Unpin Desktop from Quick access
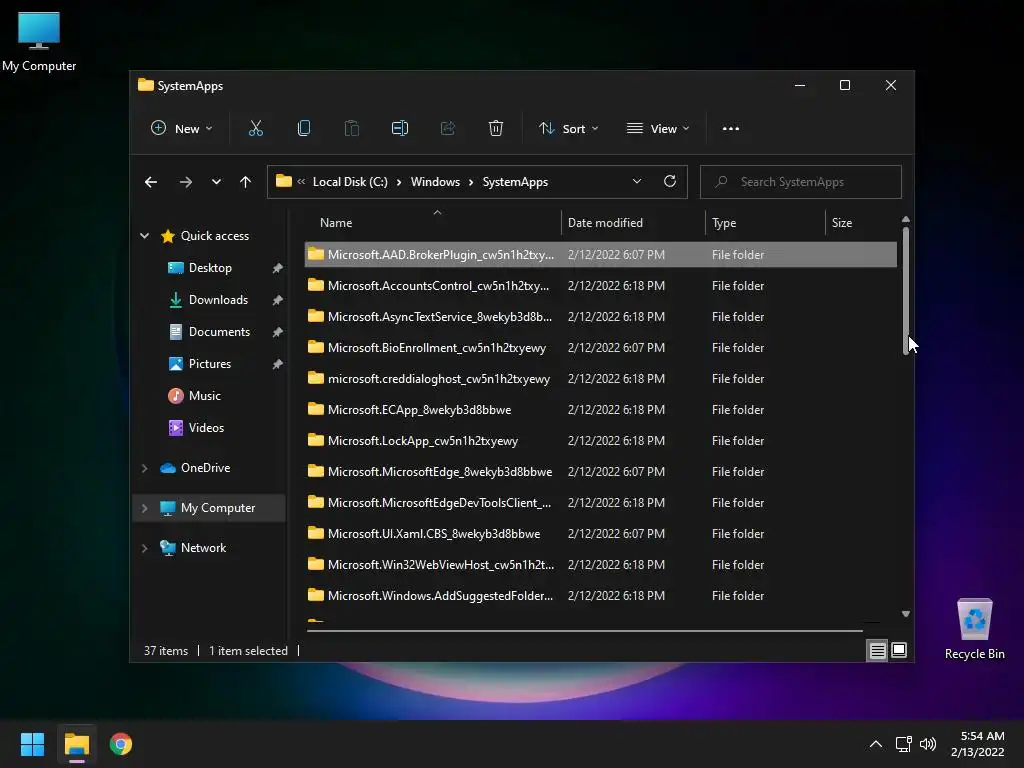Screen dimensions: 1024x768 tap(278, 268)
